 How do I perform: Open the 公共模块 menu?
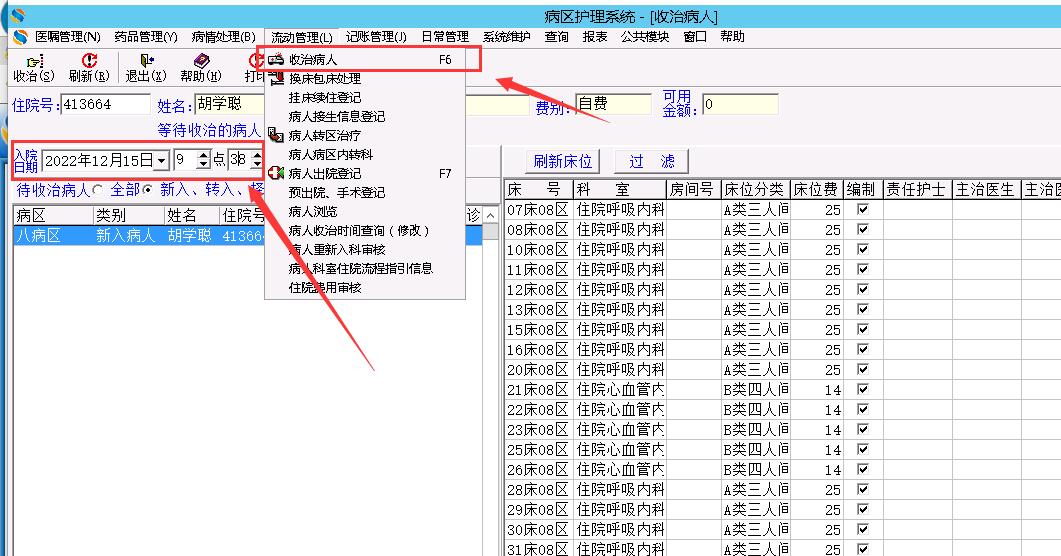pos(645,37)
